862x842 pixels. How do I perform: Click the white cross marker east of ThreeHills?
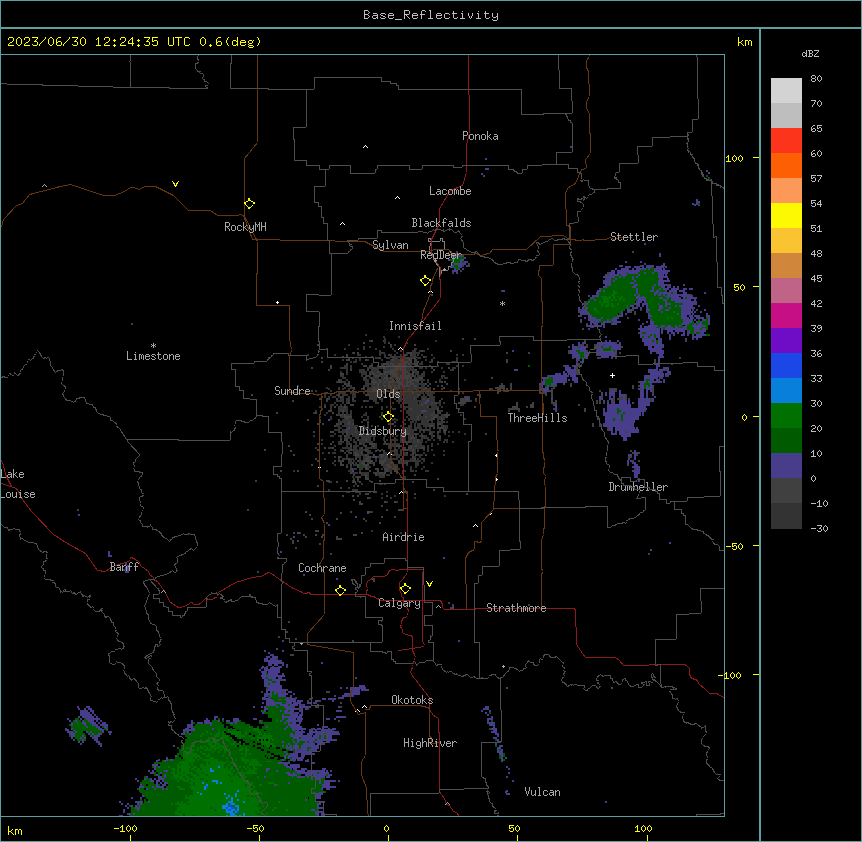pos(612,375)
